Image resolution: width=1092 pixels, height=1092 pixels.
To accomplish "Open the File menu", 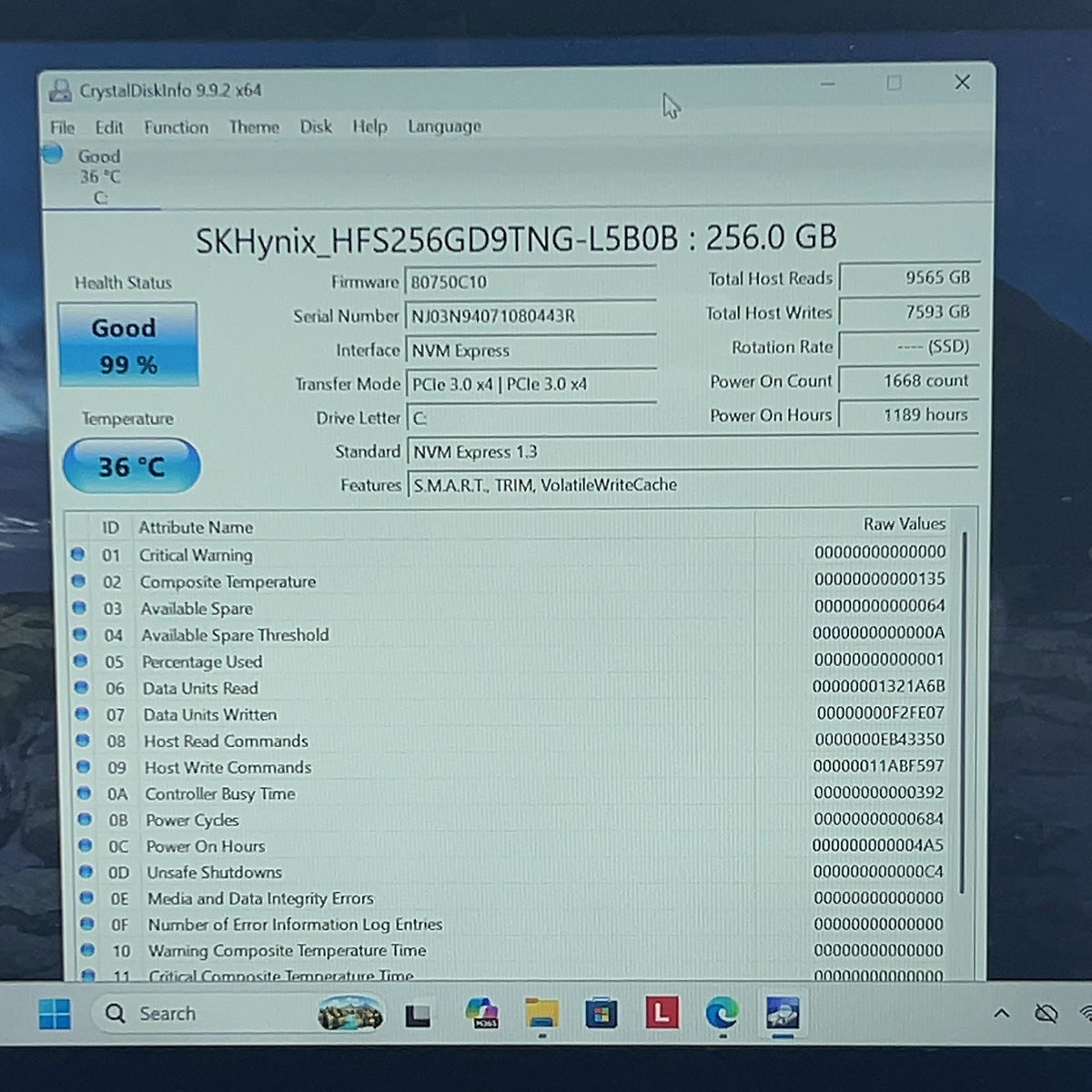I will (62, 127).
